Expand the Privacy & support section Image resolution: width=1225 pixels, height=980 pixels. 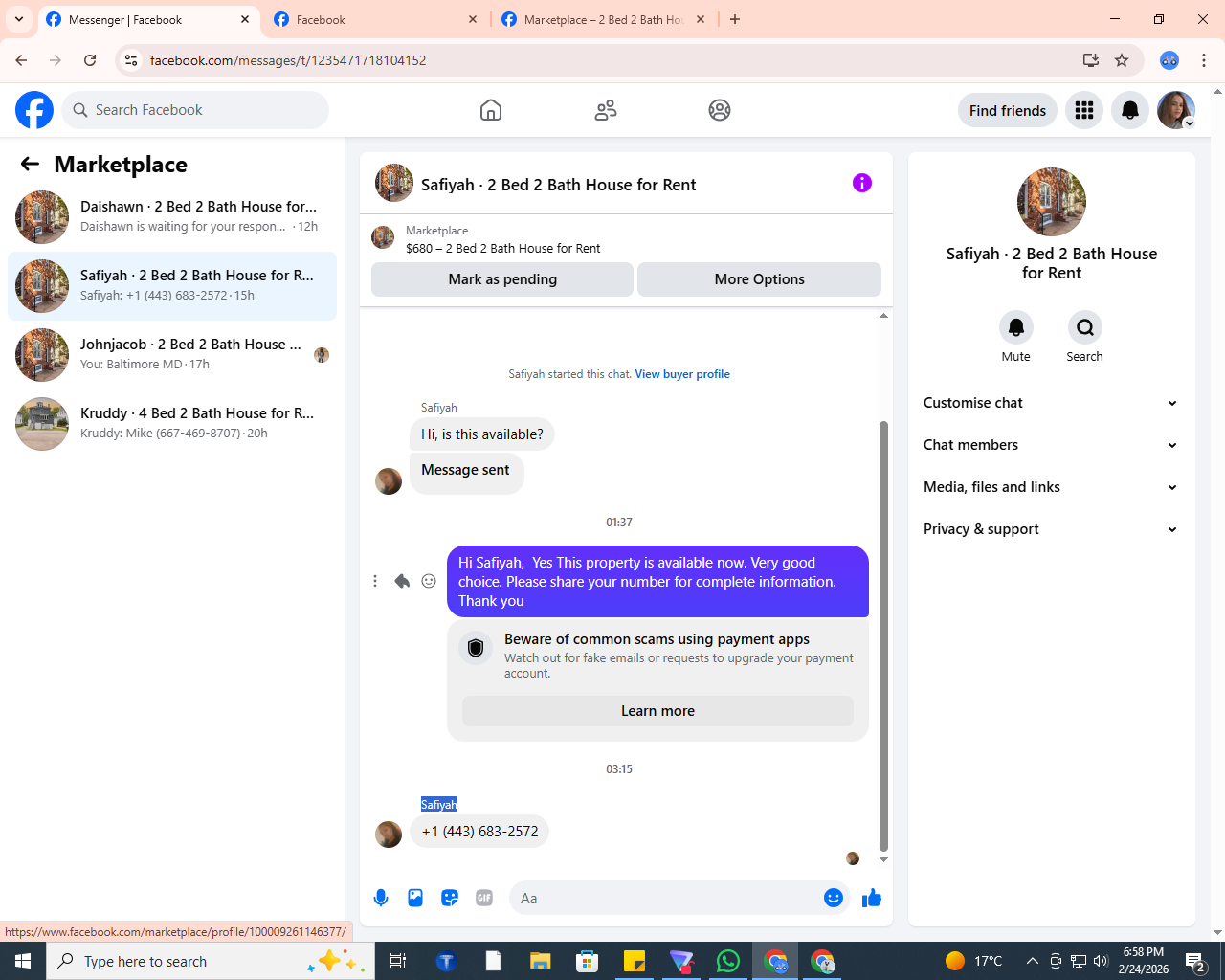pos(1051,529)
